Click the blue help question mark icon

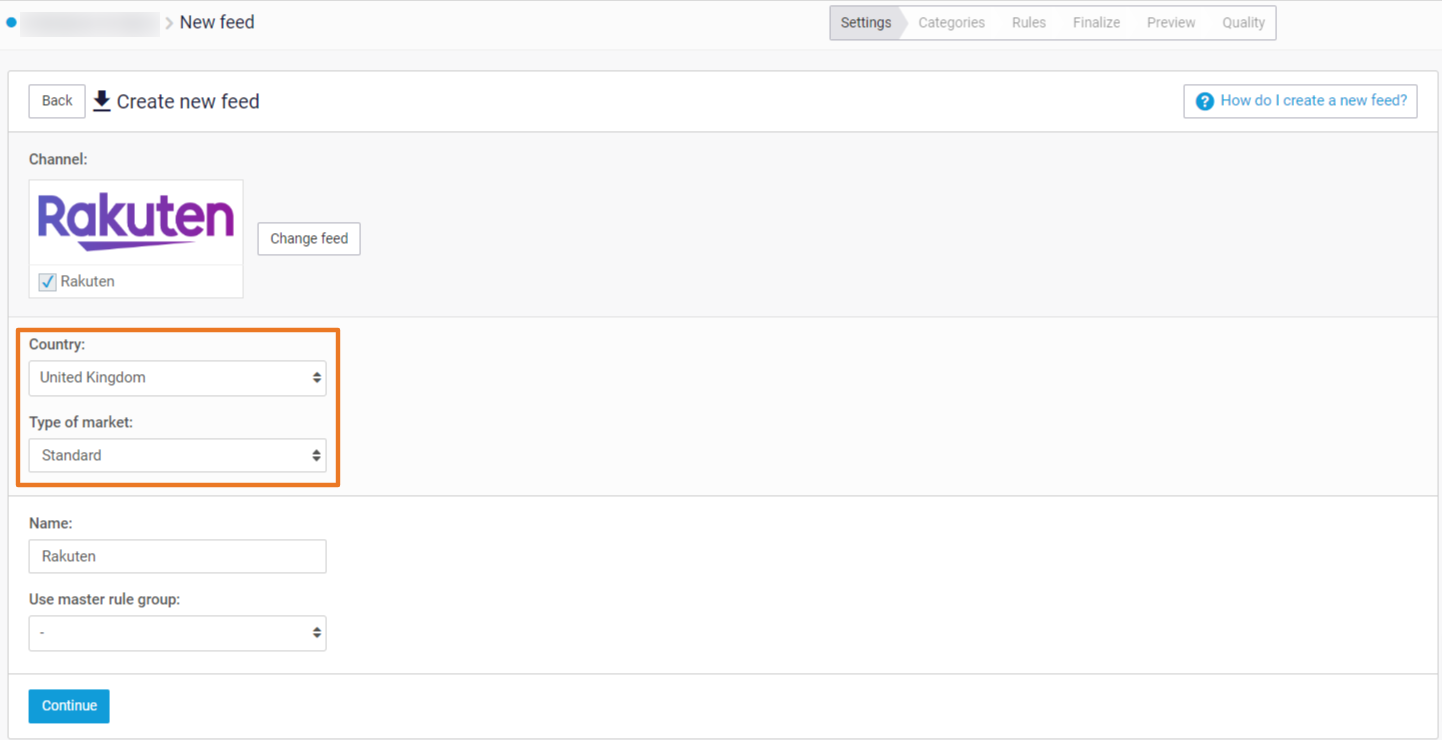click(1204, 101)
